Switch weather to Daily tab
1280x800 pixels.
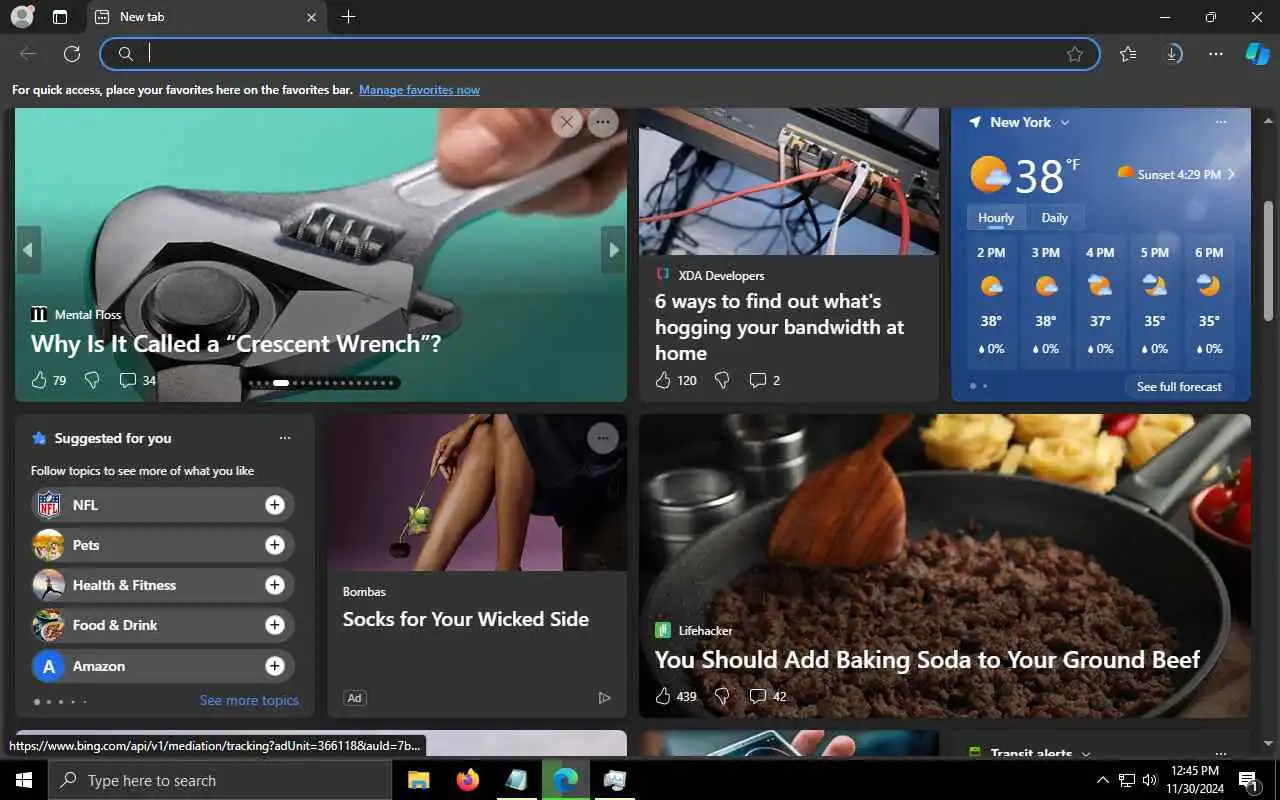pos(1054,217)
